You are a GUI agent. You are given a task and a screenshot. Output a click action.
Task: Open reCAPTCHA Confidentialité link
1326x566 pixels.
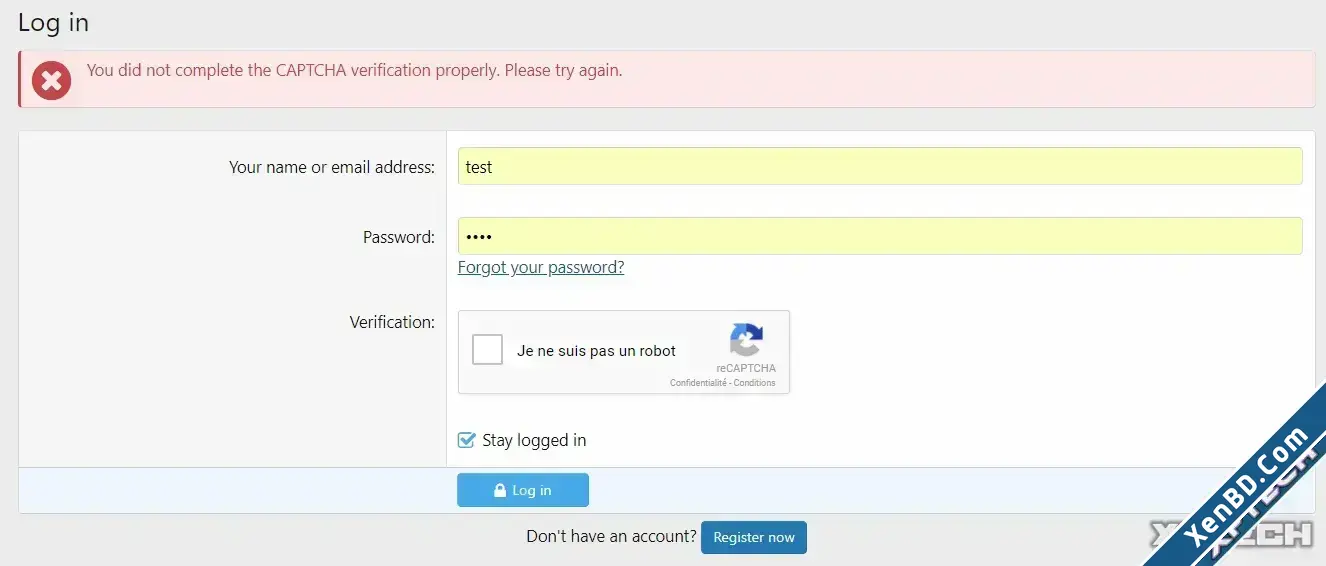coord(698,383)
